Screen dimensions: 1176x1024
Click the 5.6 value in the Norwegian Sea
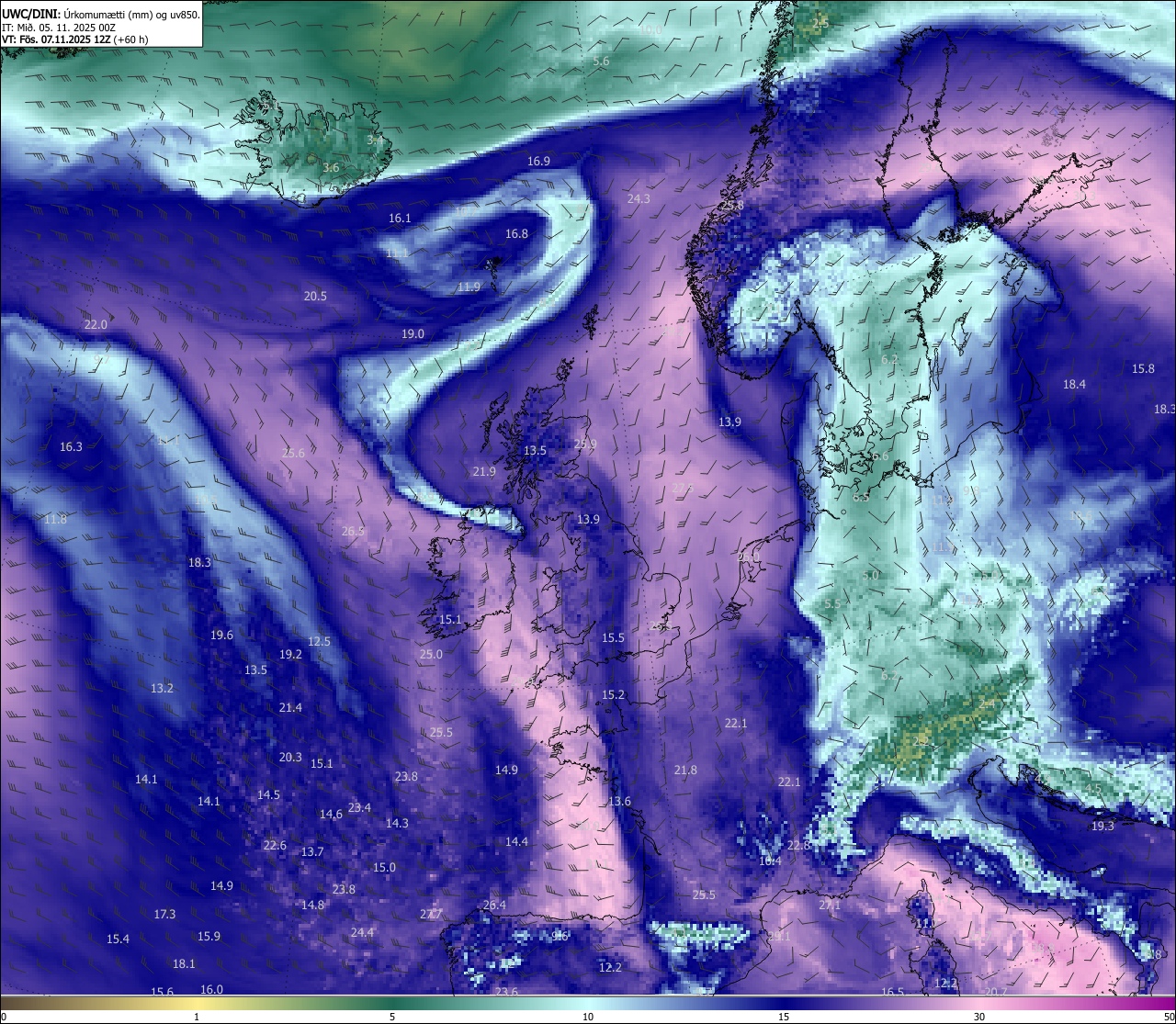[601, 62]
